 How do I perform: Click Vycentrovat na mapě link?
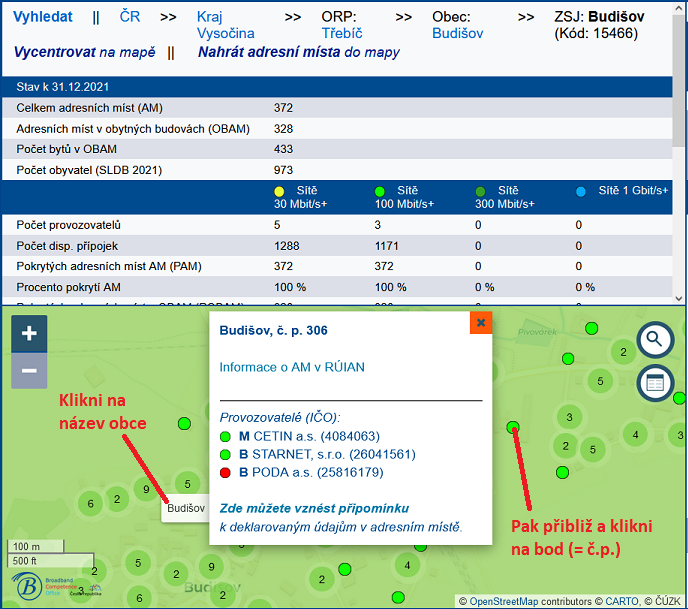point(85,52)
